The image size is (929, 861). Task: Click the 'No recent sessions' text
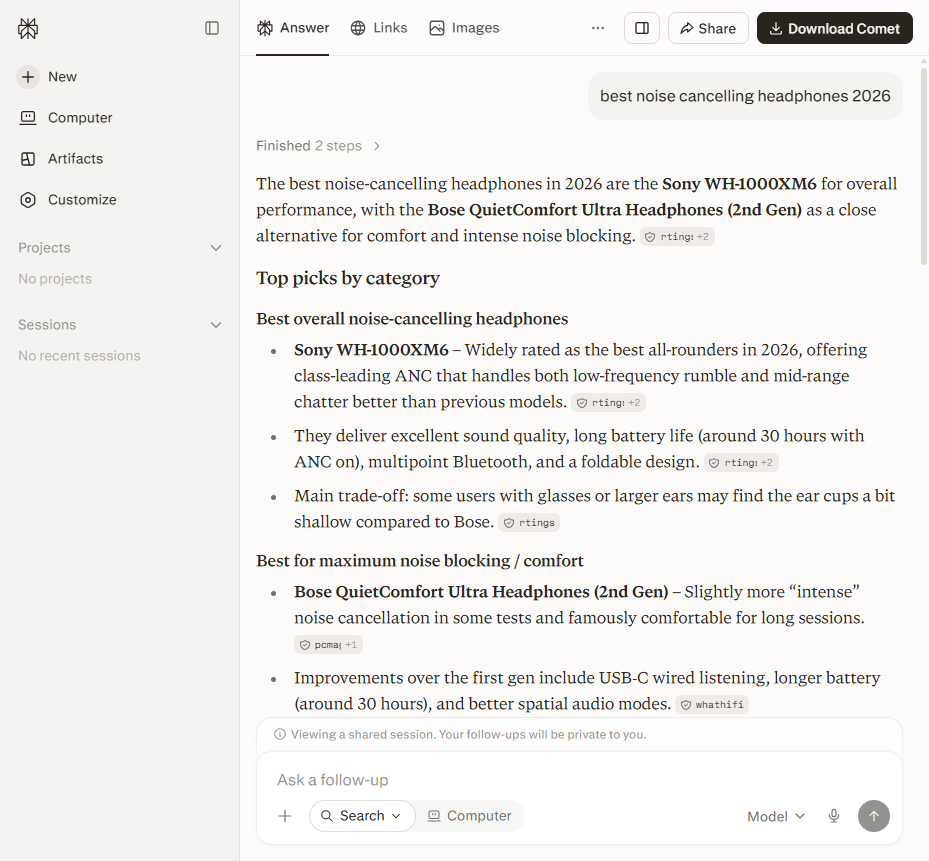pos(79,356)
